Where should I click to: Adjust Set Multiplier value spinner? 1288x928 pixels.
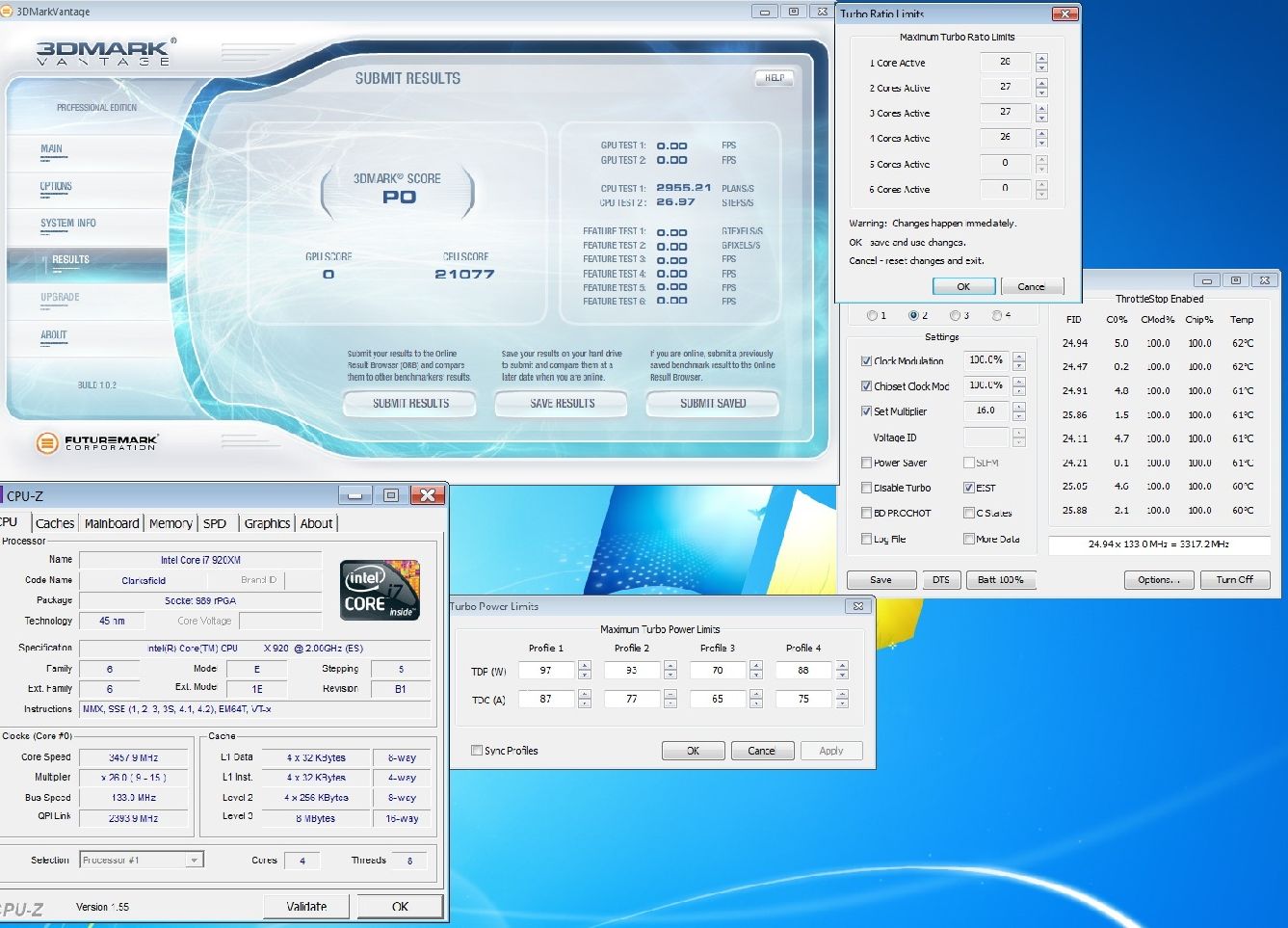(1019, 411)
